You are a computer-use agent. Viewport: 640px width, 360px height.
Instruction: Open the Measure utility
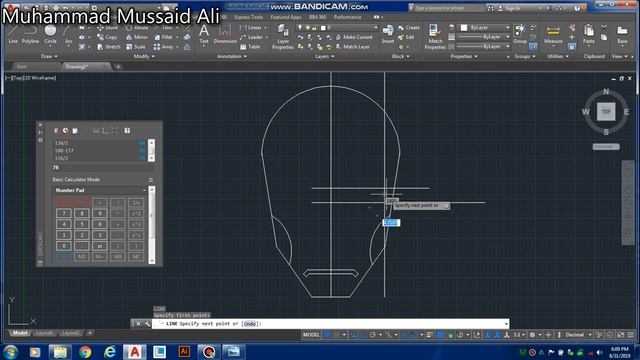tap(553, 34)
